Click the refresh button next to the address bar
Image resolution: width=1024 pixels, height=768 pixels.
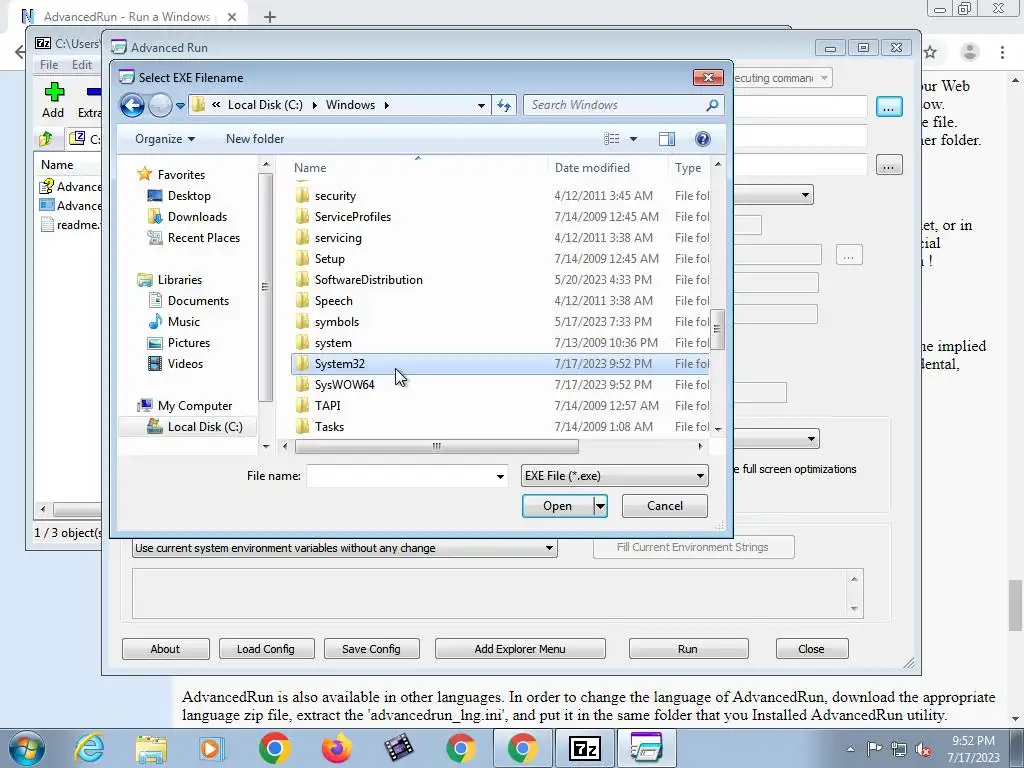coord(504,105)
